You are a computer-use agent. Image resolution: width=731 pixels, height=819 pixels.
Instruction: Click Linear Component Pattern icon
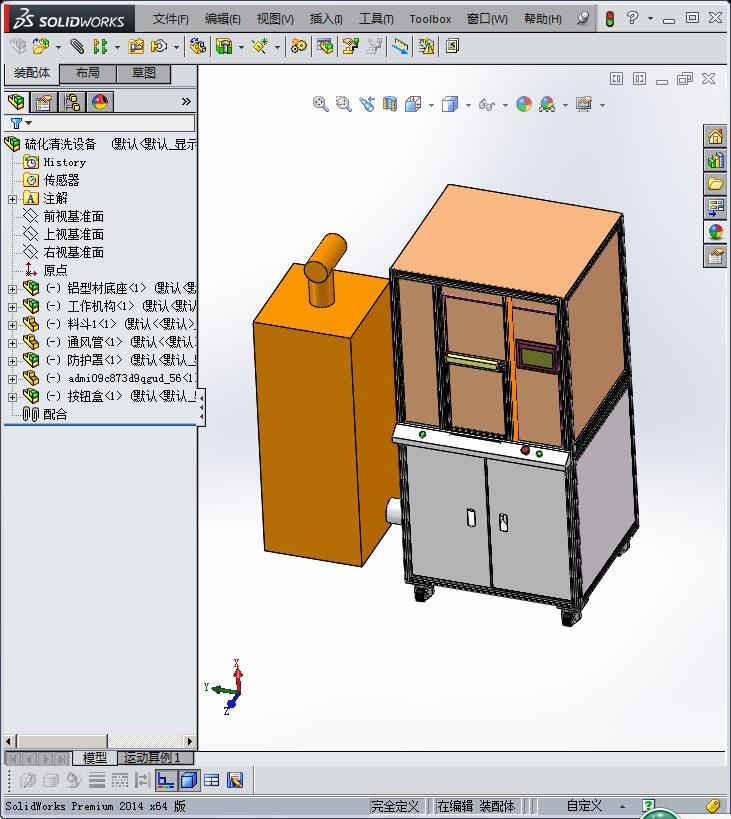pos(100,46)
